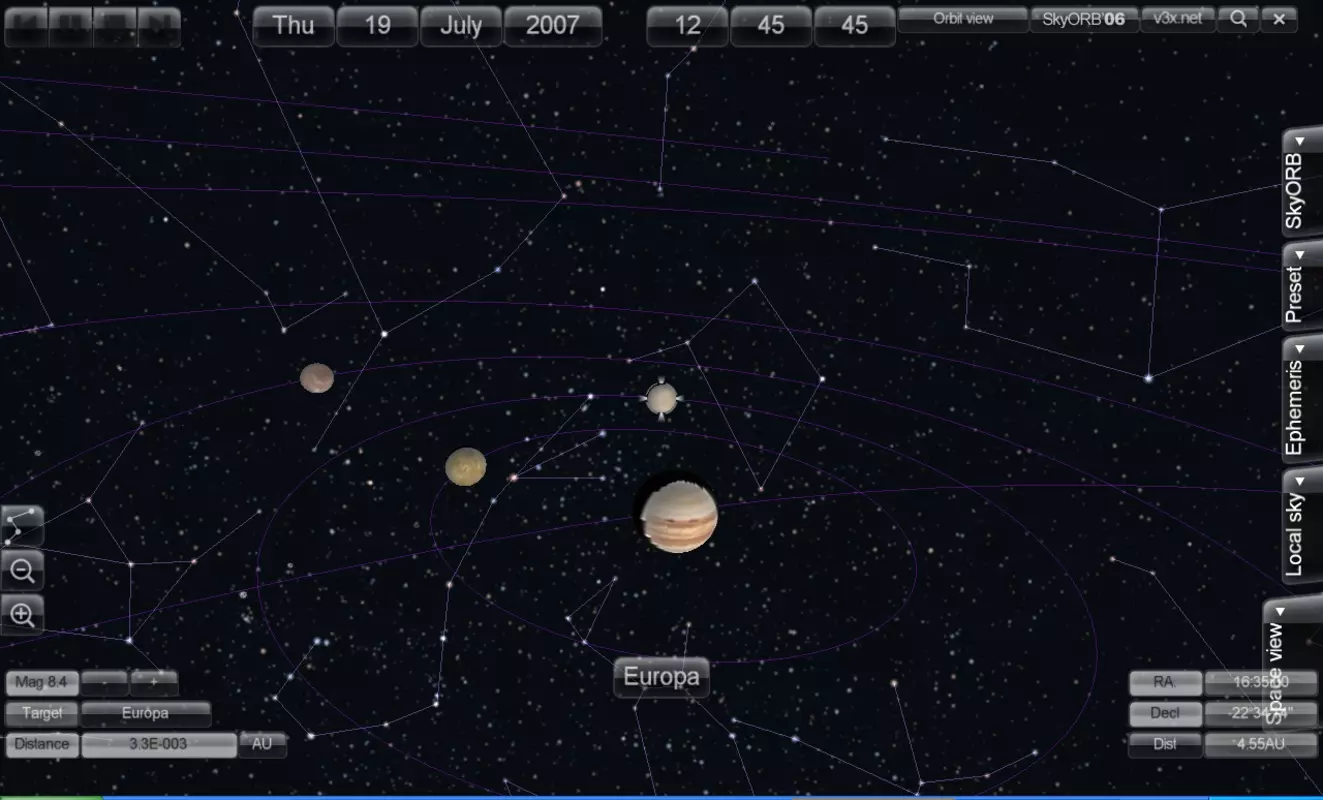The image size is (1323, 800).
Task: Expand the Preset side tab
Action: (1302, 286)
